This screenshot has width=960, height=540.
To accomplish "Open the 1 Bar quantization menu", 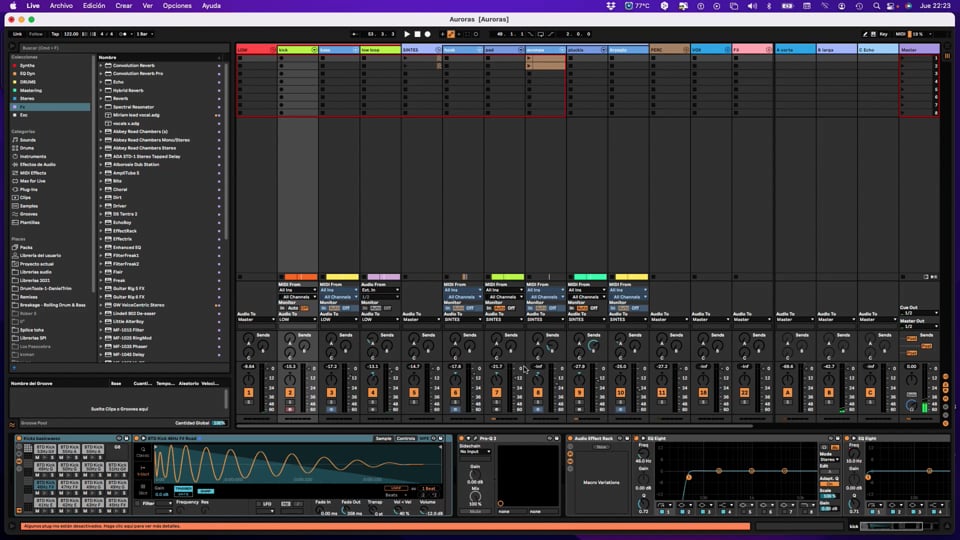I will 144,34.
